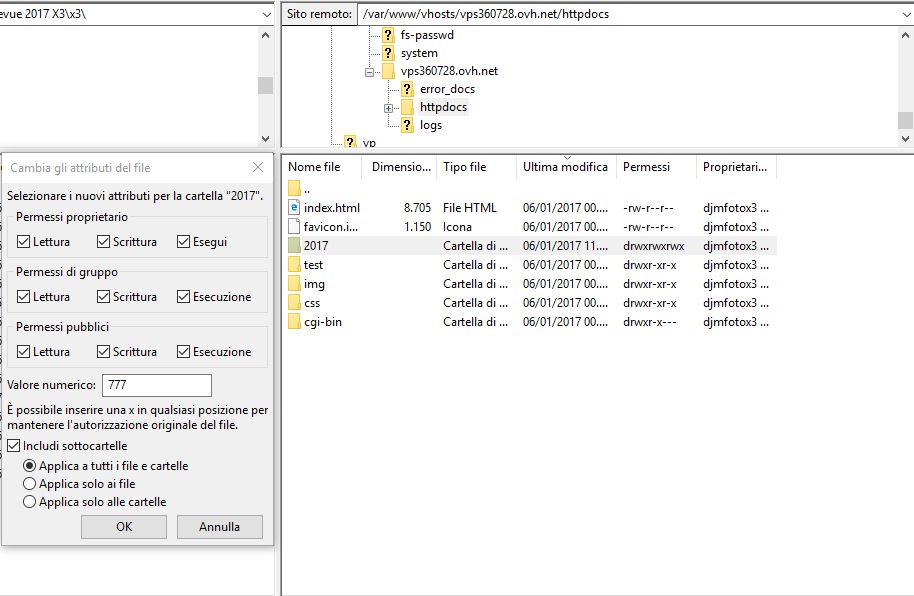Click the system folder question-mark icon
Screen dimensions: 914x596
coord(388,53)
